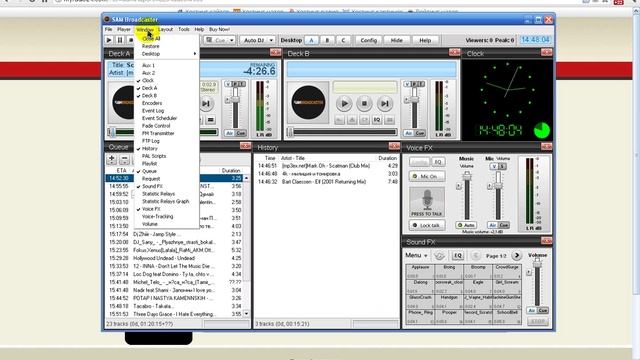
Task: Toggle the Cue output on Deck B
Action: click(419, 133)
